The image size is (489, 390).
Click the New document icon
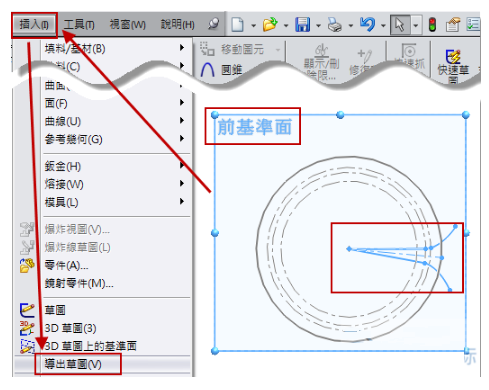pos(237,25)
